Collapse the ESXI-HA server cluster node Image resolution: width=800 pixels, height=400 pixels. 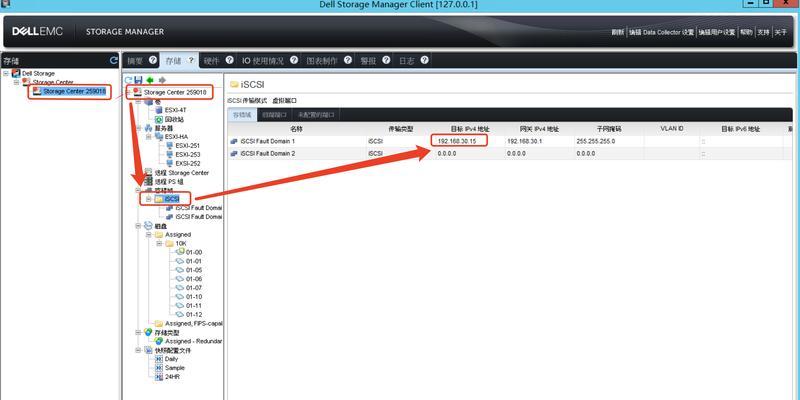click(x=148, y=137)
